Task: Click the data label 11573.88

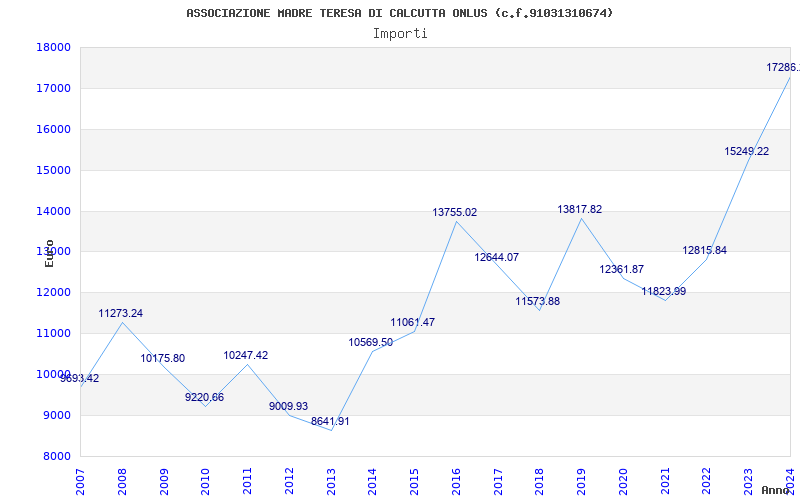Action: [538, 301]
